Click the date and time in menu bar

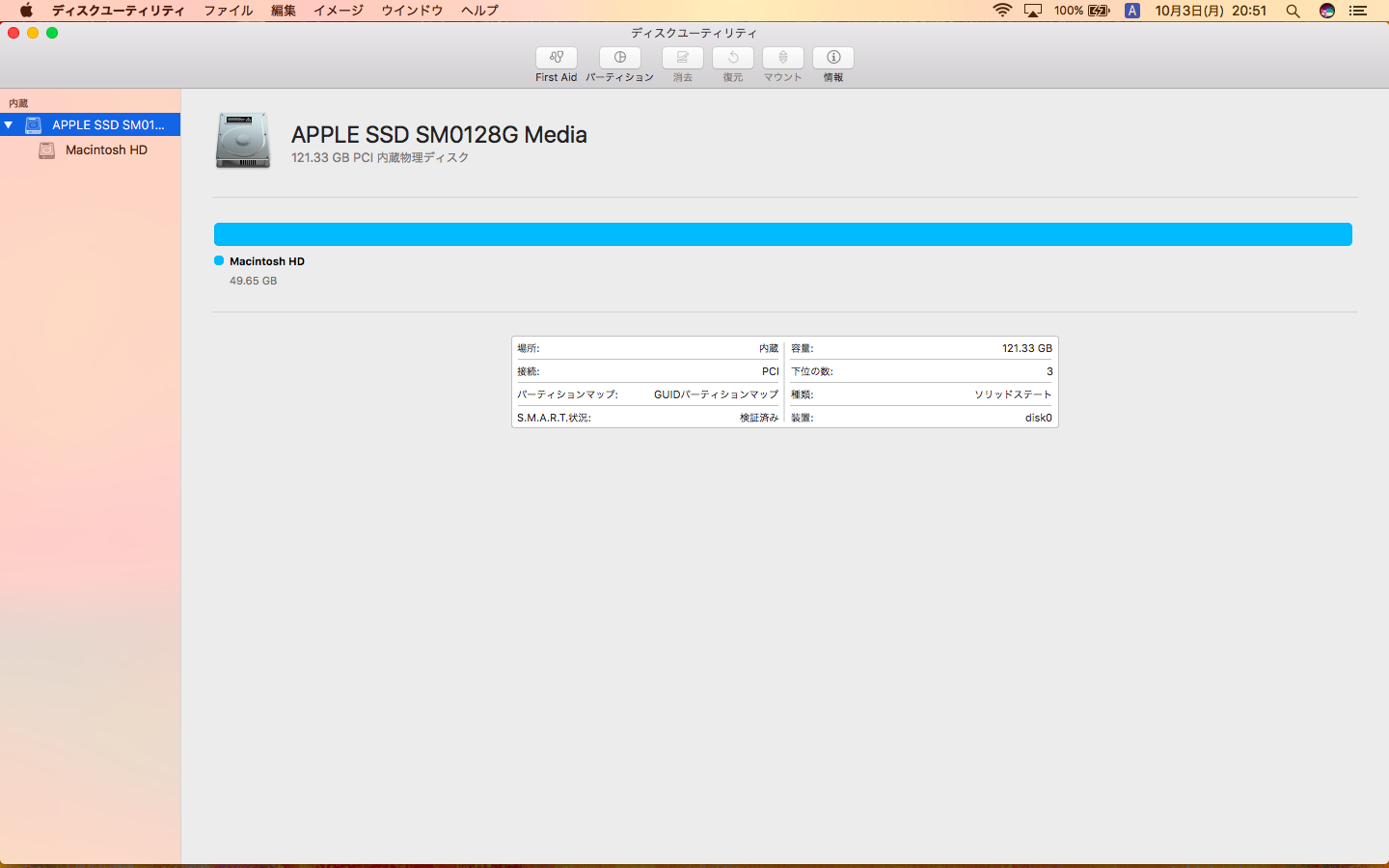tap(1211, 11)
